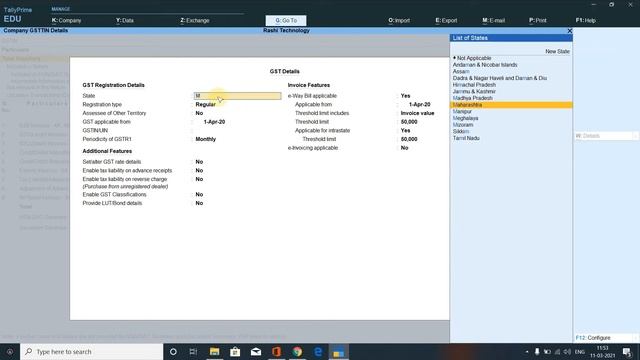Click GST applicable from date 1-Apr-20
The width and height of the screenshot is (640, 360).
point(214,122)
